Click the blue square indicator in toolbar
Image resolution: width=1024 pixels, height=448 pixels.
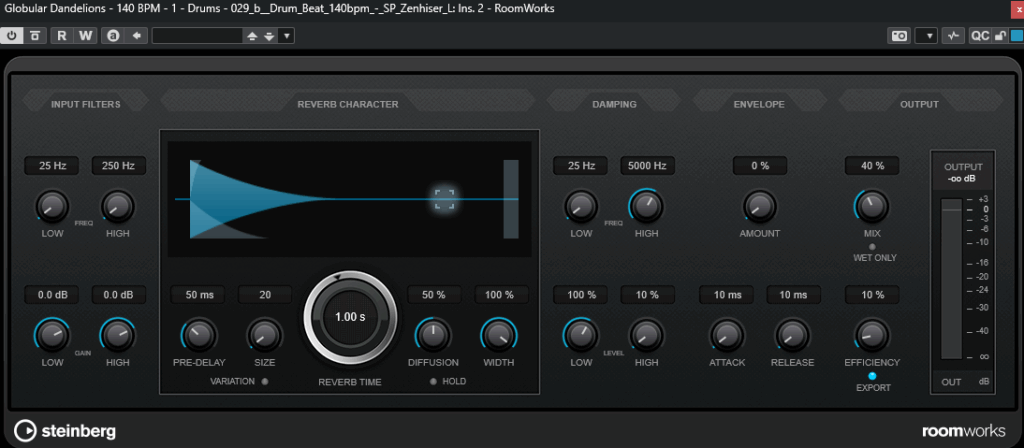click(1016, 36)
